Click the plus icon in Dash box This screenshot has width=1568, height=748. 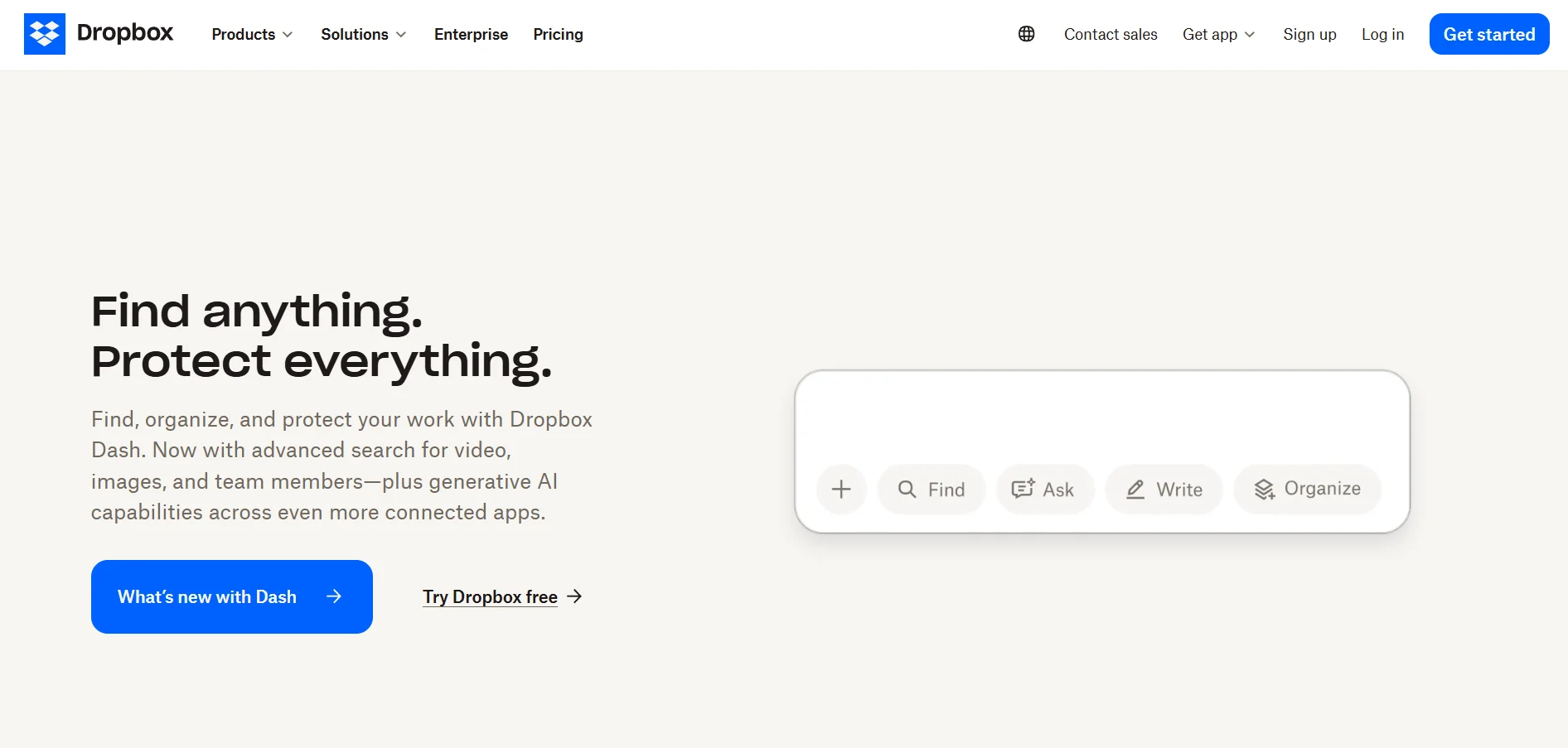[841, 490]
